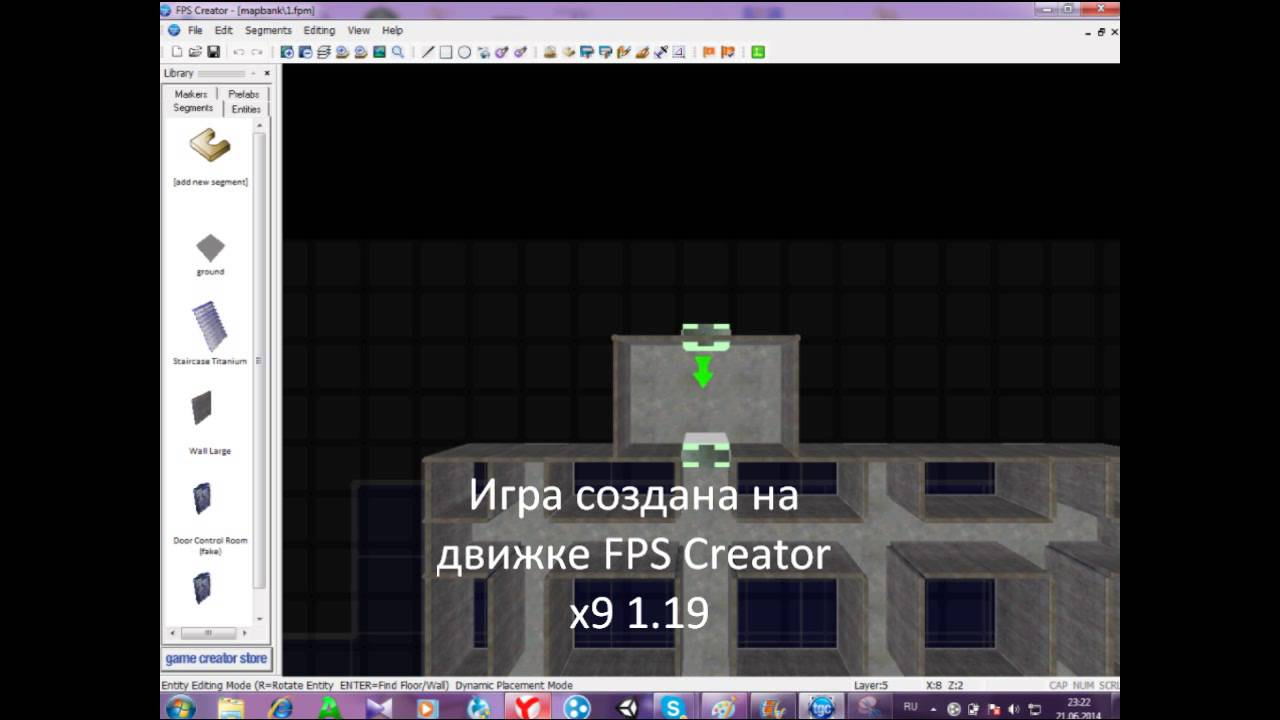Open the Yandex browser taskbar icon
The width and height of the screenshot is (1280, 720).
526,707
